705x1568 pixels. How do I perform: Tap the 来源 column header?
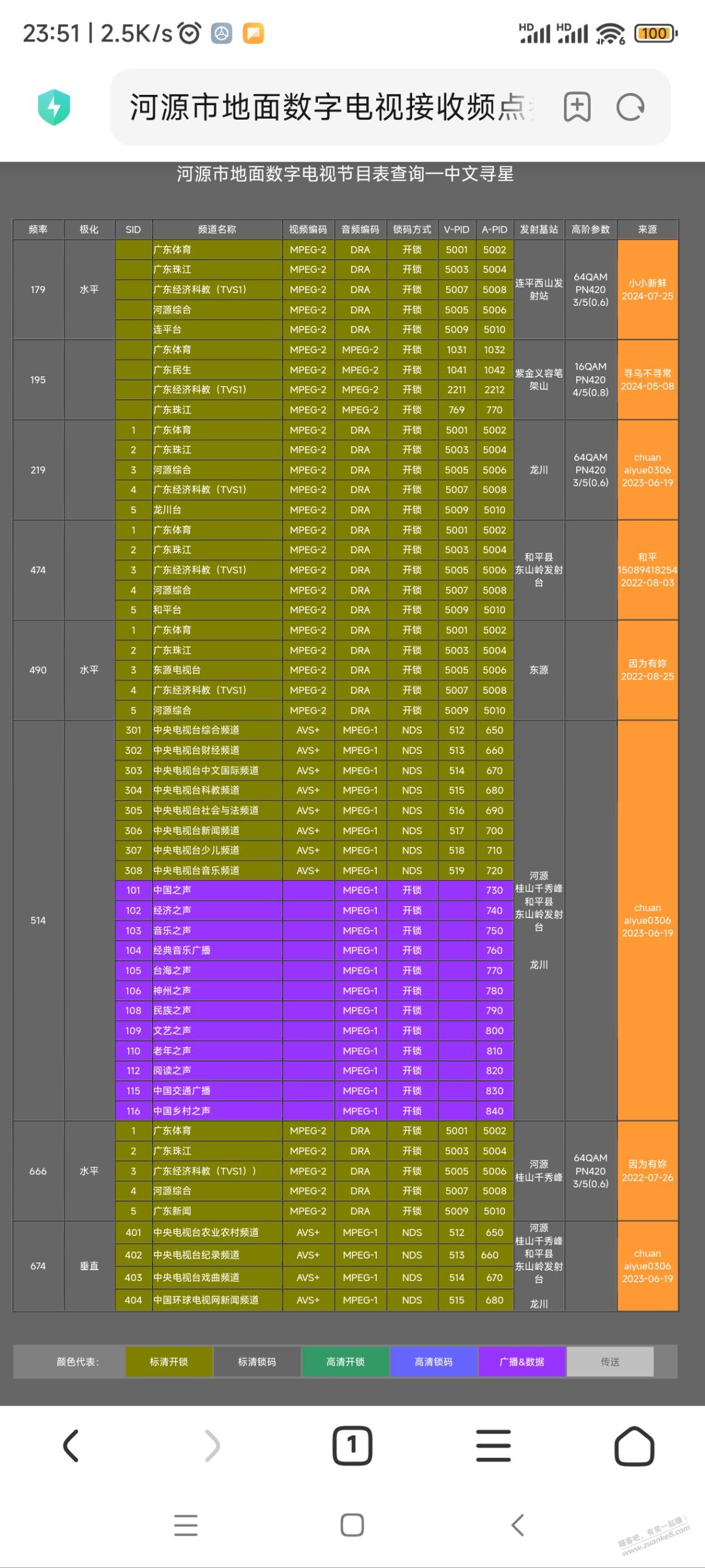[x=648, y=229]
